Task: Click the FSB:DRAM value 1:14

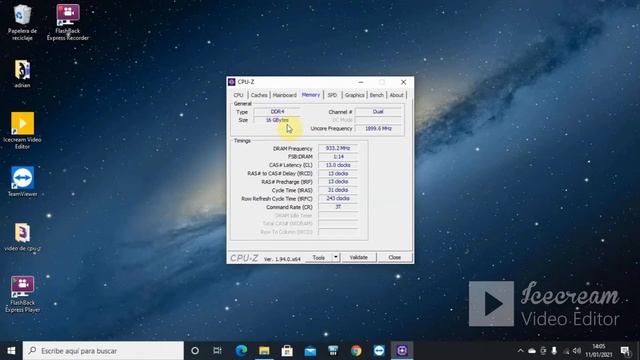Action: [x=338, y=157]
